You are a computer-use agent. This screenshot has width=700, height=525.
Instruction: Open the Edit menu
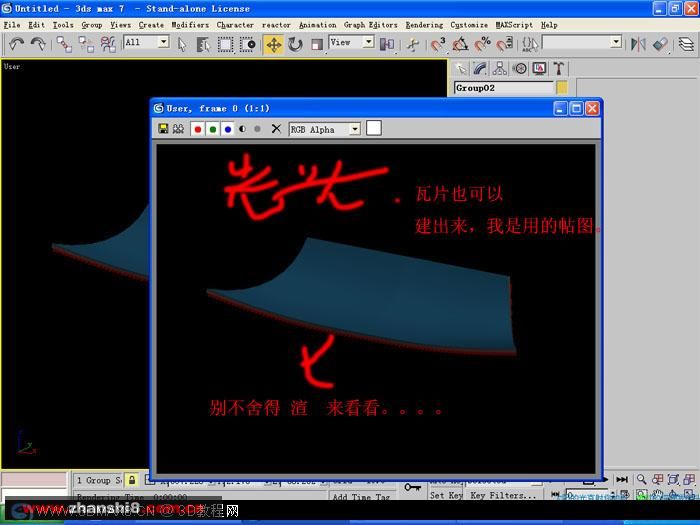36,25
